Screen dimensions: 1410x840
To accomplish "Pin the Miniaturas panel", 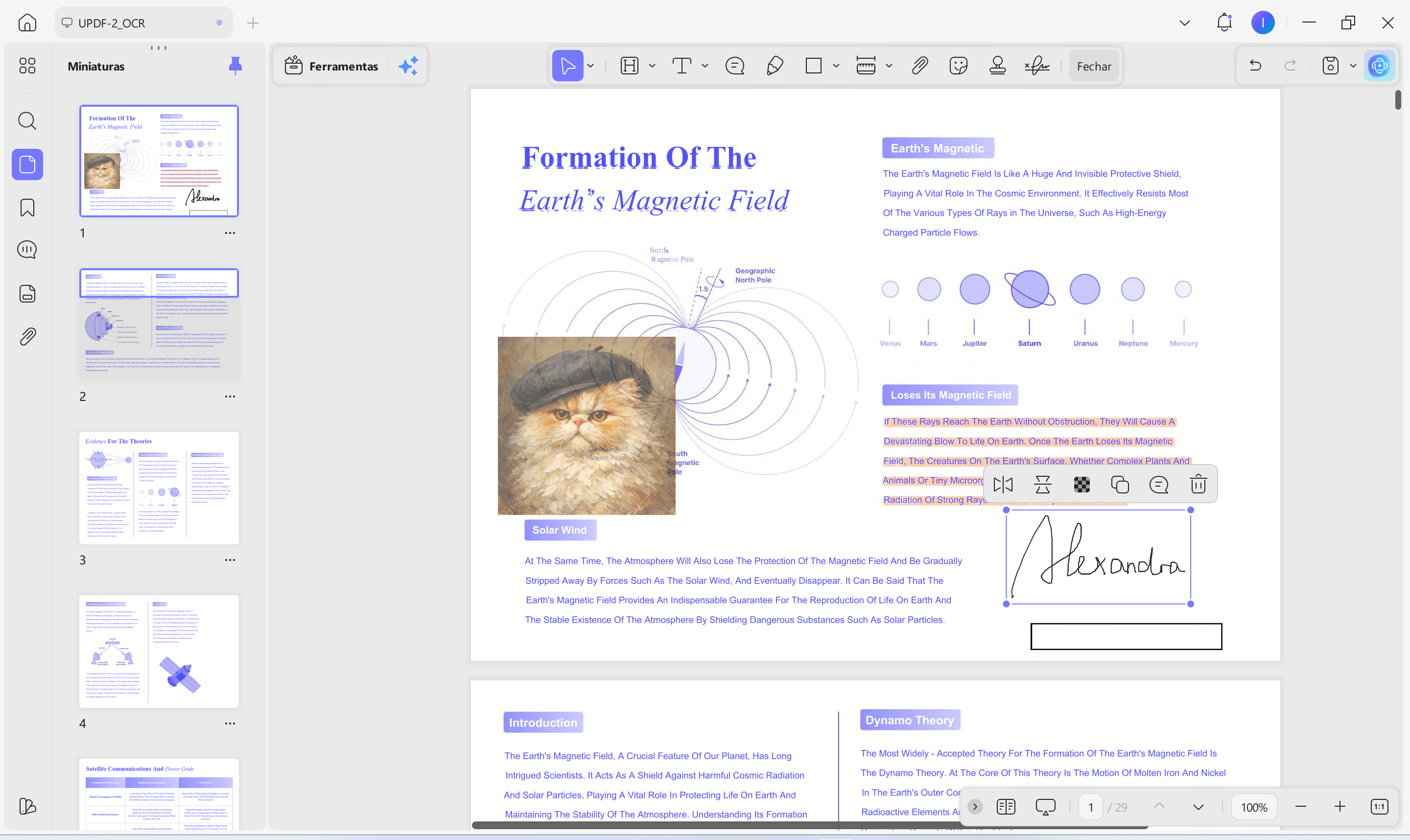I will pyautogui.click(x=235, y=66).
